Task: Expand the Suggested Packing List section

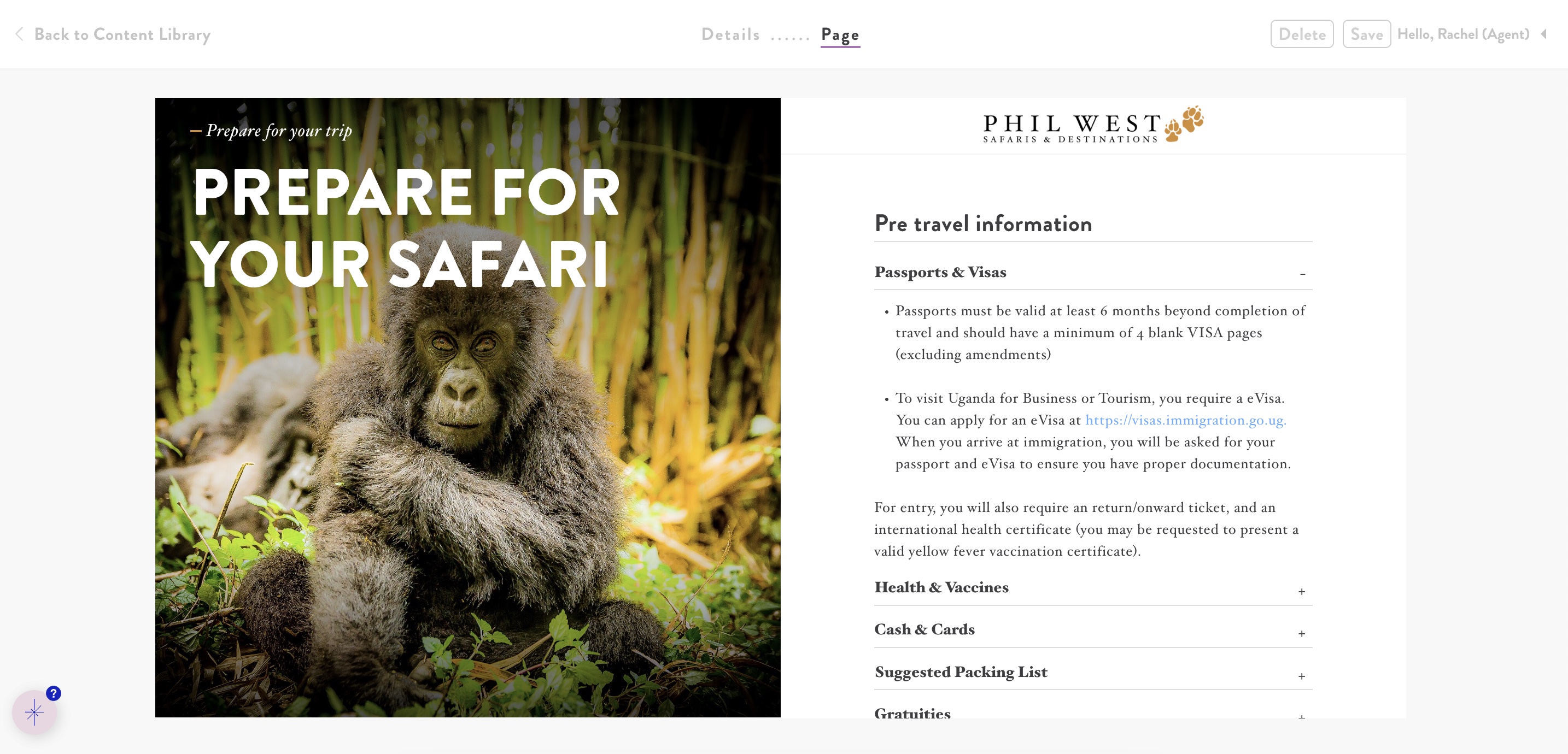Action: pyautogui.click(x=1093, y=672)
